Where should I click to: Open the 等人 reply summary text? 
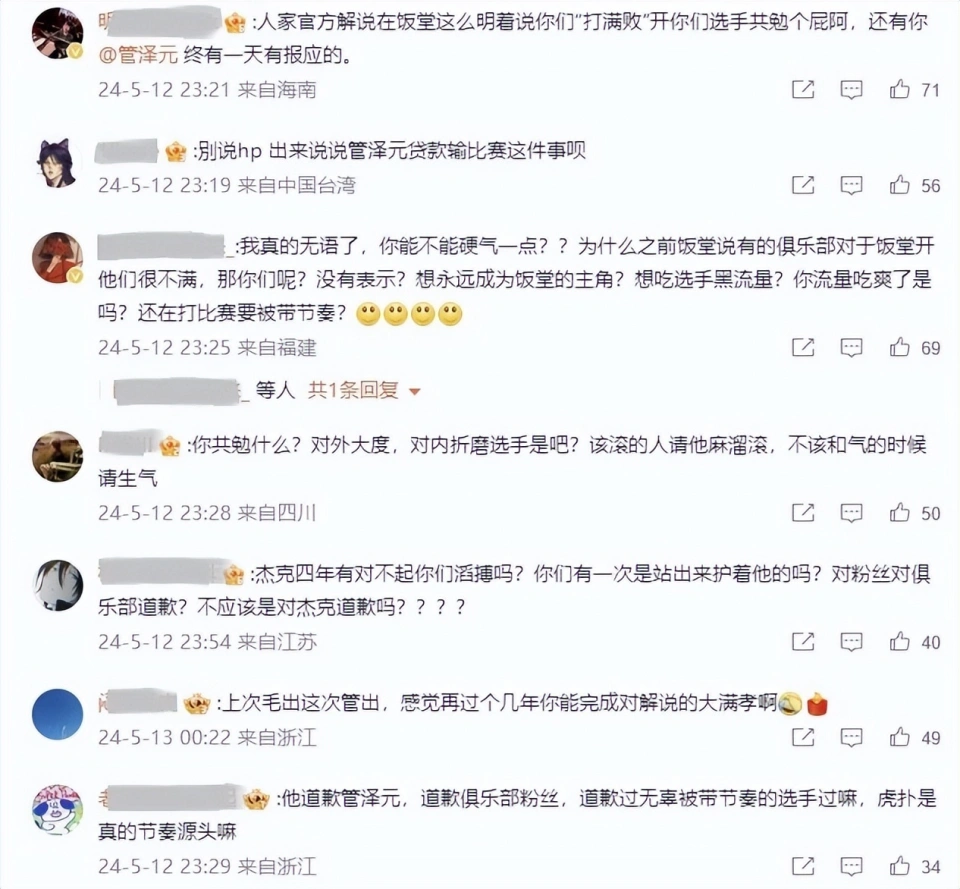pos(275,390)
